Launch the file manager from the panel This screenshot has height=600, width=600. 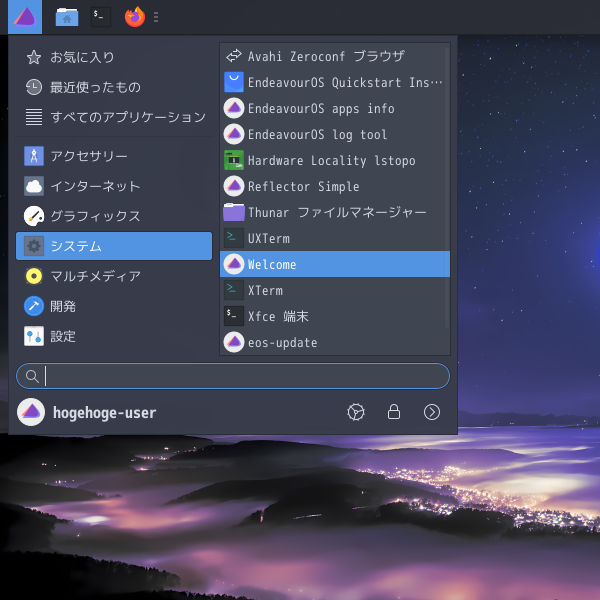(67, 17)
